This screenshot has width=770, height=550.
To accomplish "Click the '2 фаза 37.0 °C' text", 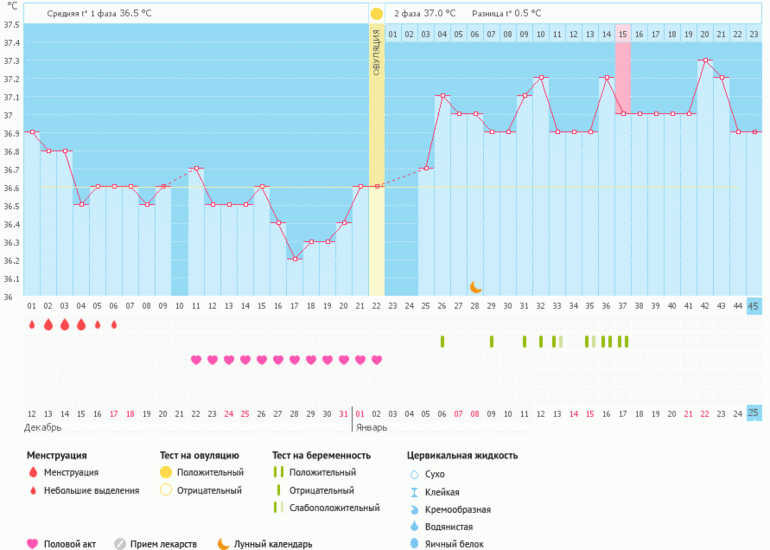I will tap(425, 13).
